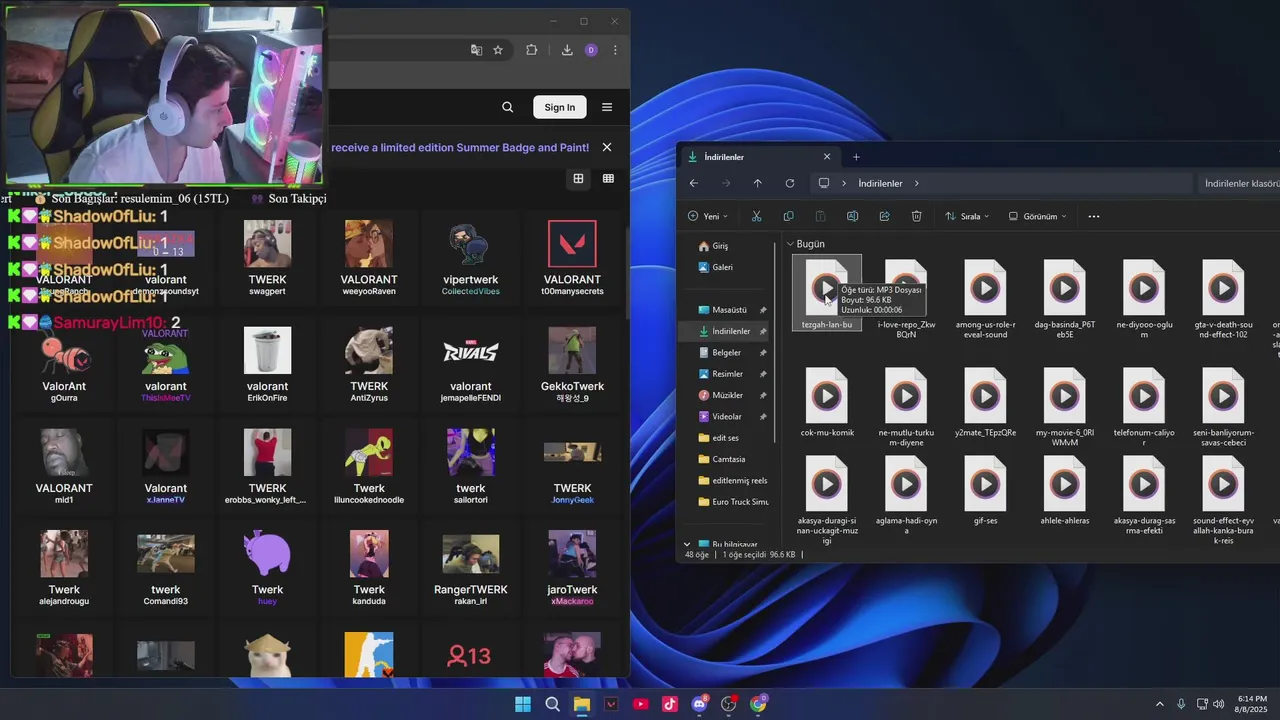Viewport: 1280px width, 720px height.
Task: Open Masaüstü in the sidebar
Action: [x=729, y=310]
